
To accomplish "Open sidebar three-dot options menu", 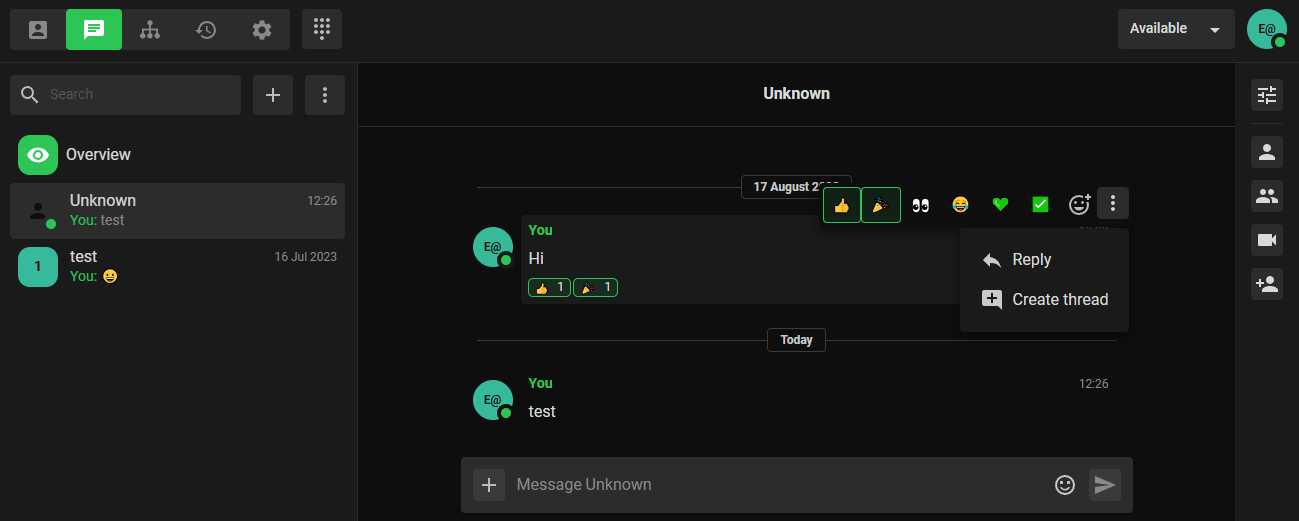I will [x=325, y=95].
